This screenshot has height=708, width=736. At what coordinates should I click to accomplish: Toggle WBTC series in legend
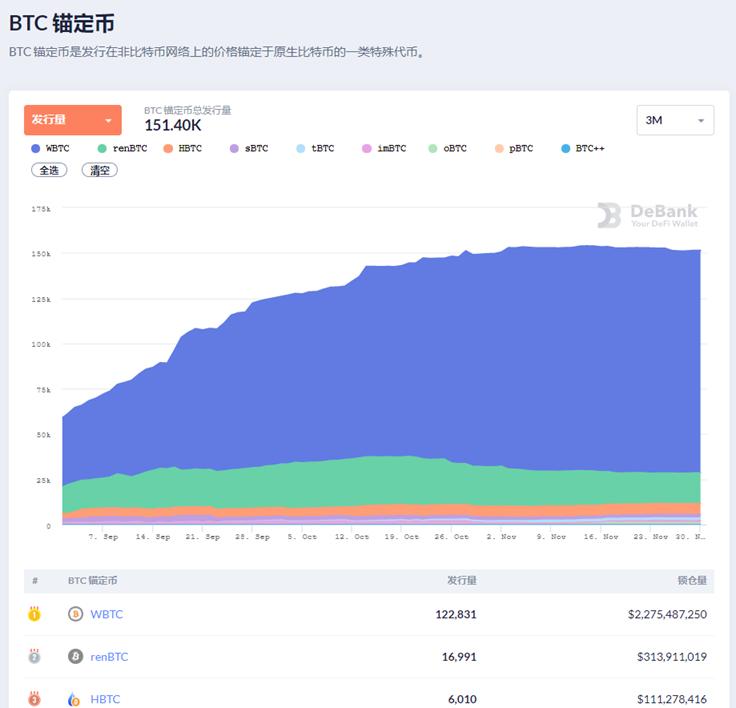click(50, 148)
